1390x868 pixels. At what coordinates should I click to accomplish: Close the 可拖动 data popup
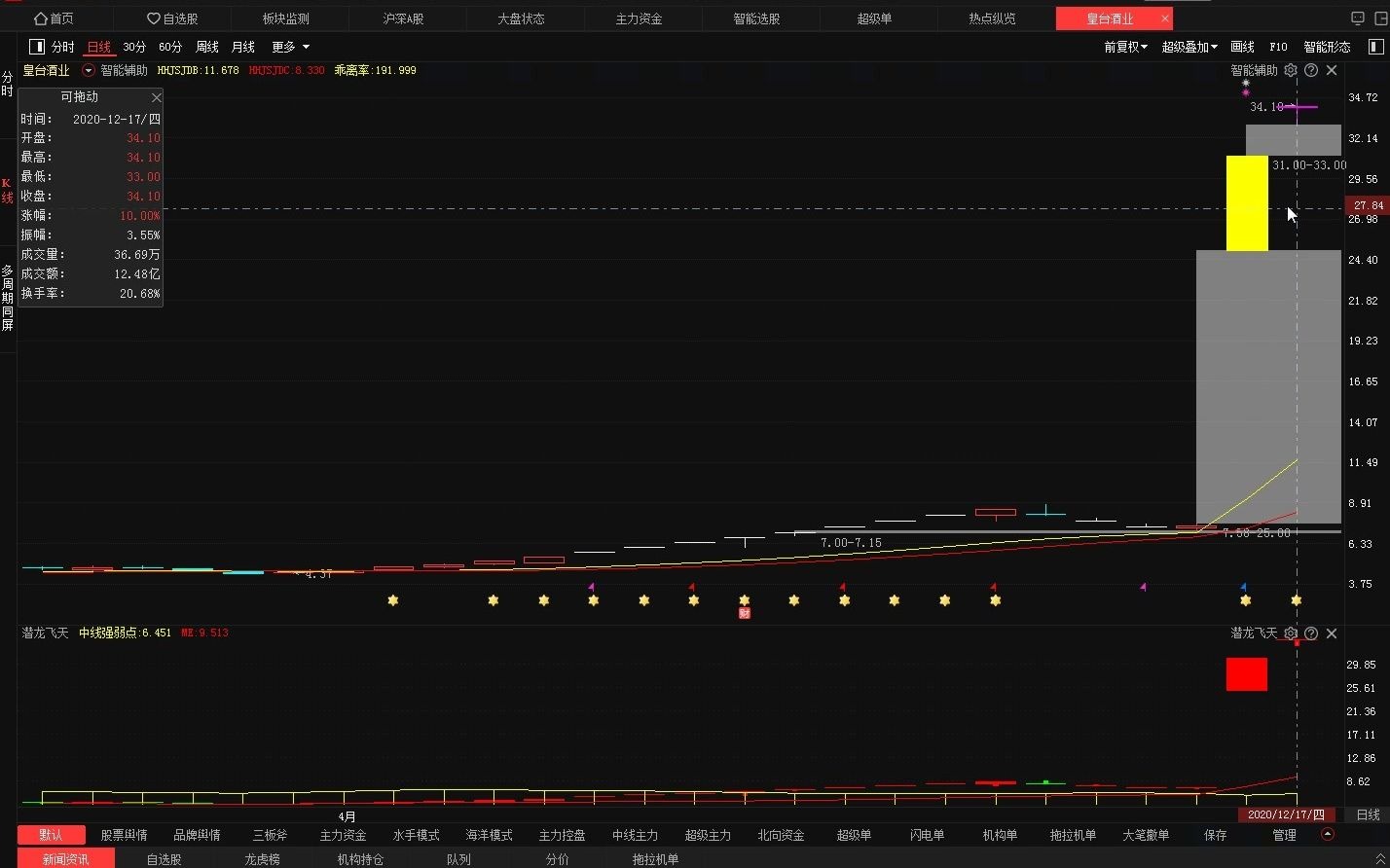click(156, 97)
